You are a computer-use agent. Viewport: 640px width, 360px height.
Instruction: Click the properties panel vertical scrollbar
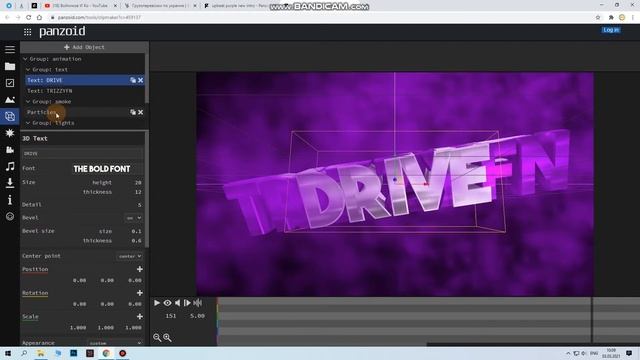[x=147, y=190]
